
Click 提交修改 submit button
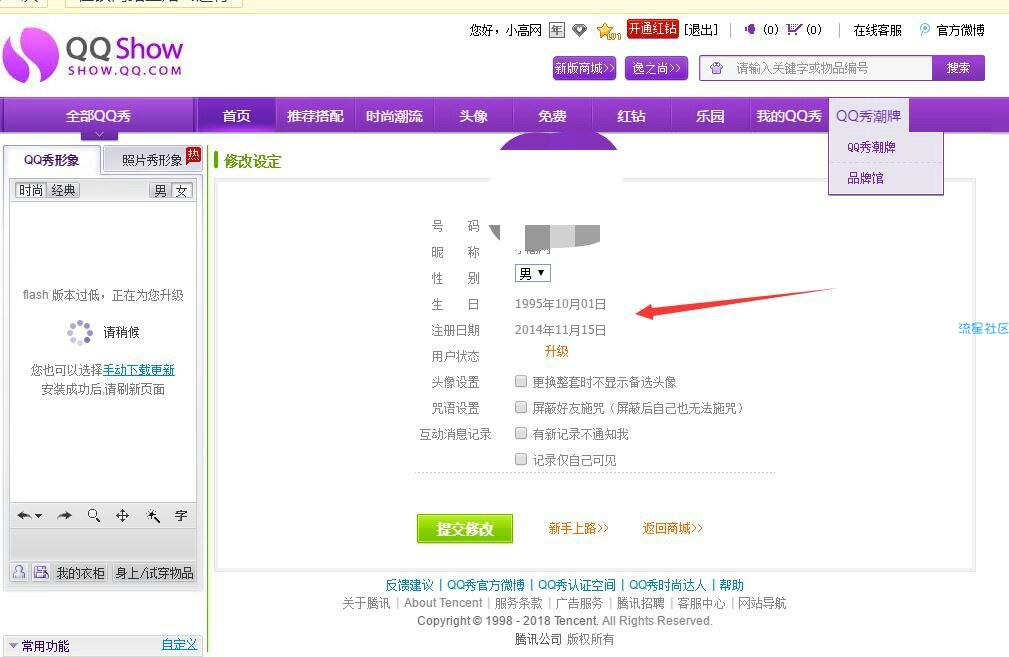(x=465, y=528)
